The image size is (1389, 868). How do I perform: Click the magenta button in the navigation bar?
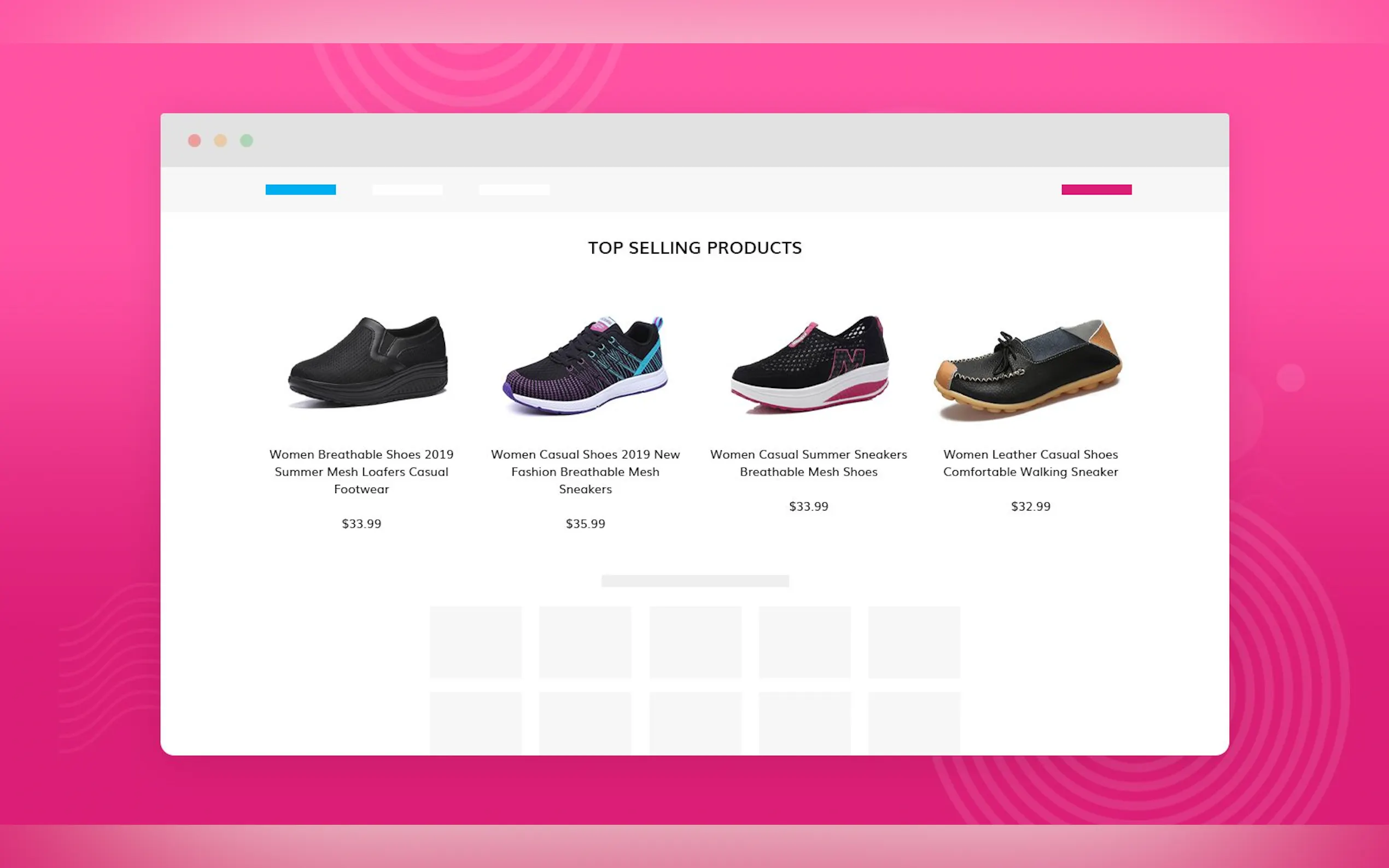1096,190
